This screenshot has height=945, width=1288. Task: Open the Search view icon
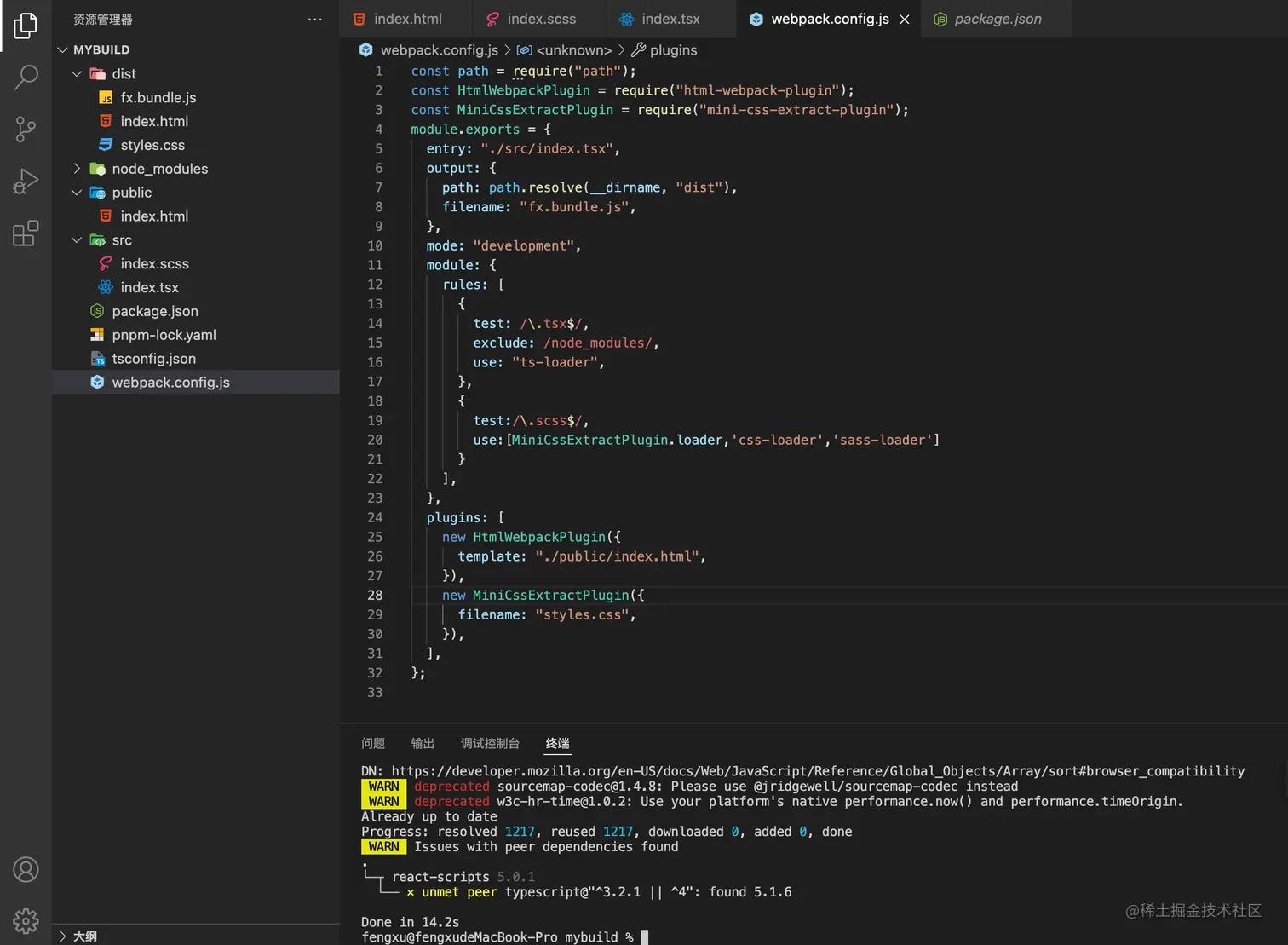[x=26, y=78]
